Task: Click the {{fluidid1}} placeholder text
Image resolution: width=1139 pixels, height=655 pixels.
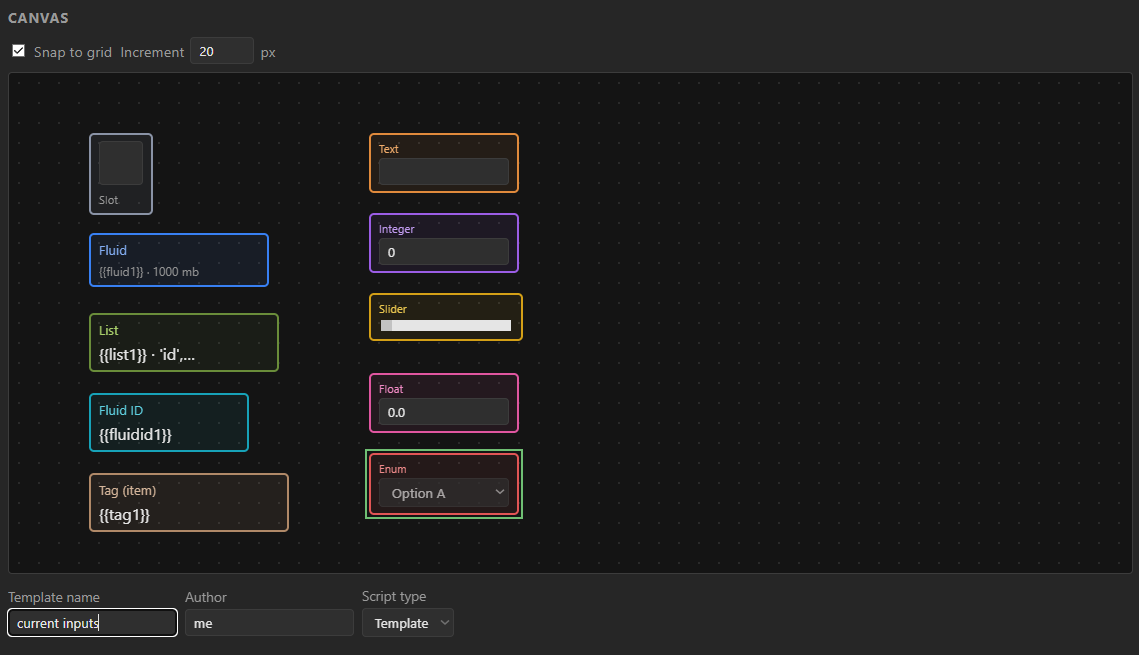Action: click(x=135, y=435)
